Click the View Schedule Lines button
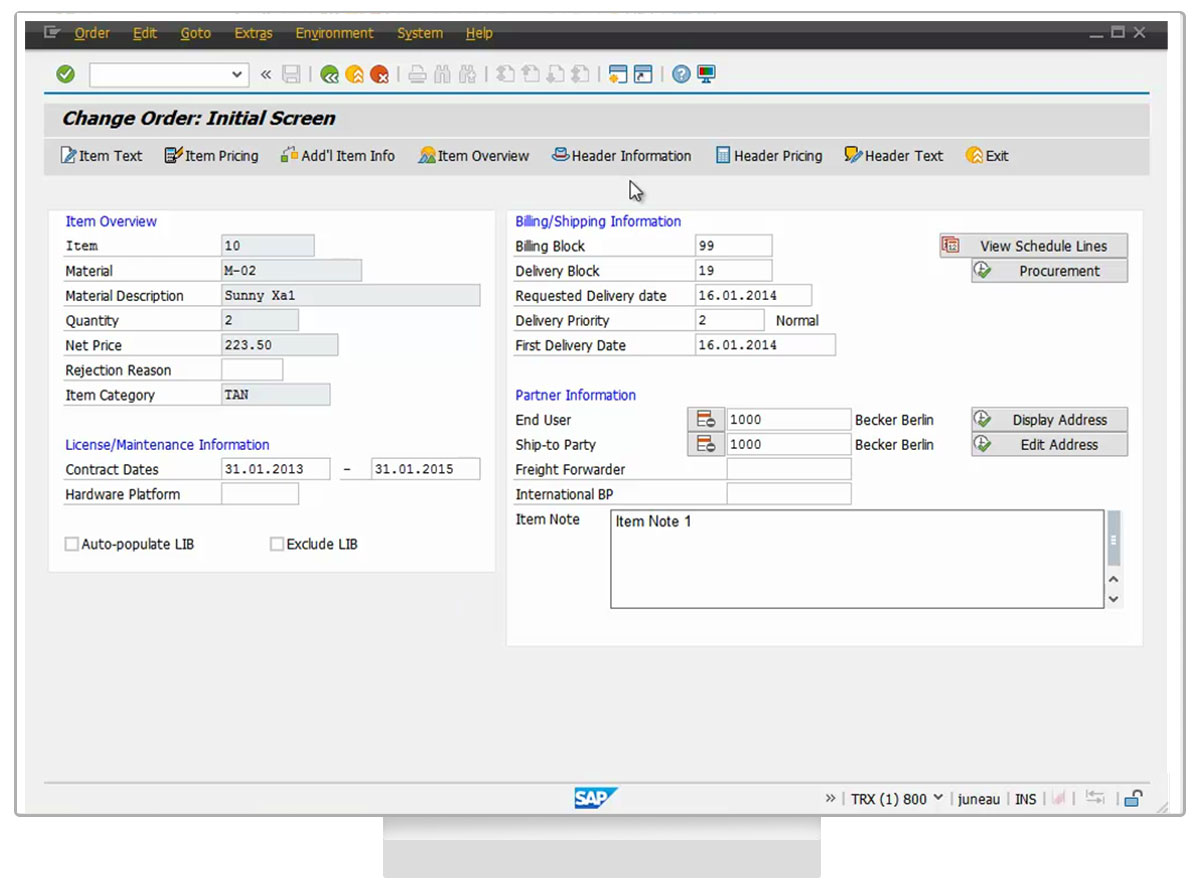 click(x=1034, y=246)
